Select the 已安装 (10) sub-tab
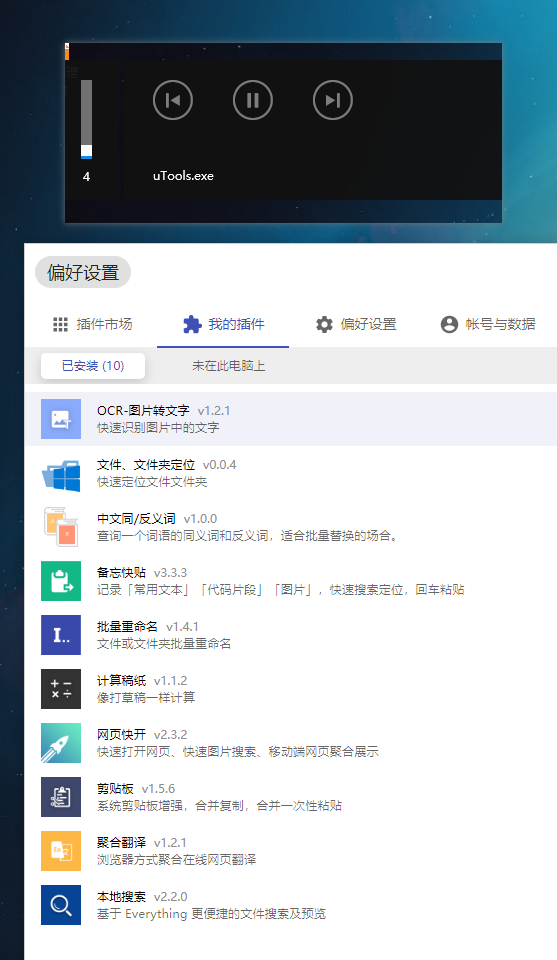 tap(93, 366)
